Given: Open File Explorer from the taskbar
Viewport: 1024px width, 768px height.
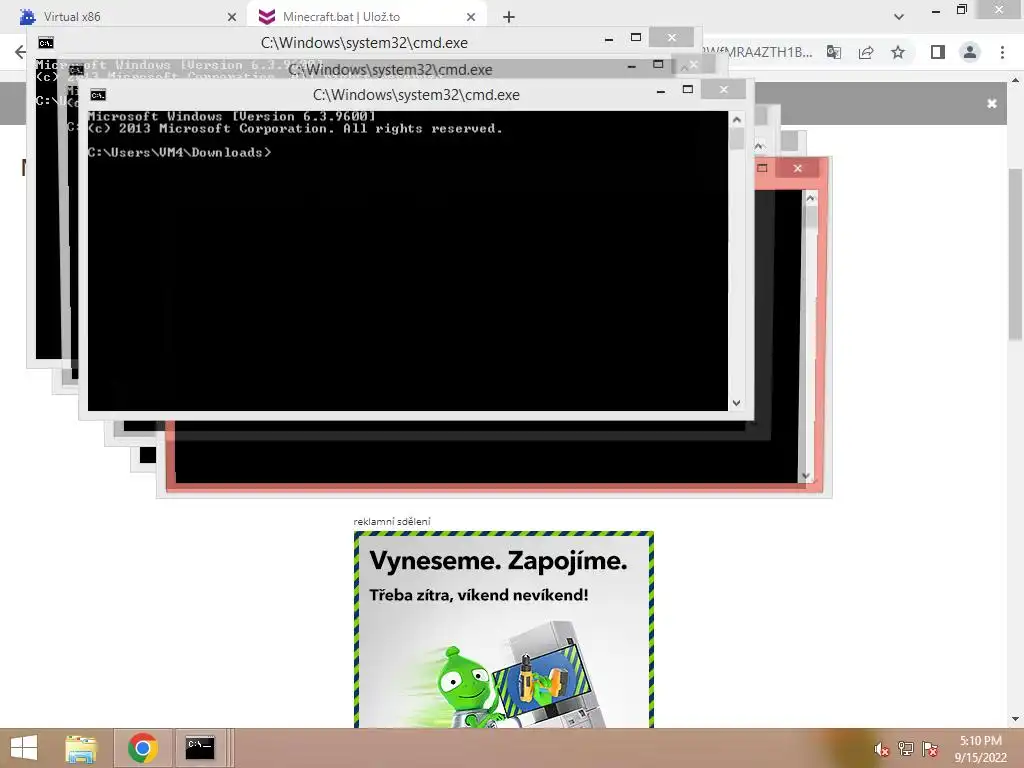Looking at the screenshot, I should 81,748.
